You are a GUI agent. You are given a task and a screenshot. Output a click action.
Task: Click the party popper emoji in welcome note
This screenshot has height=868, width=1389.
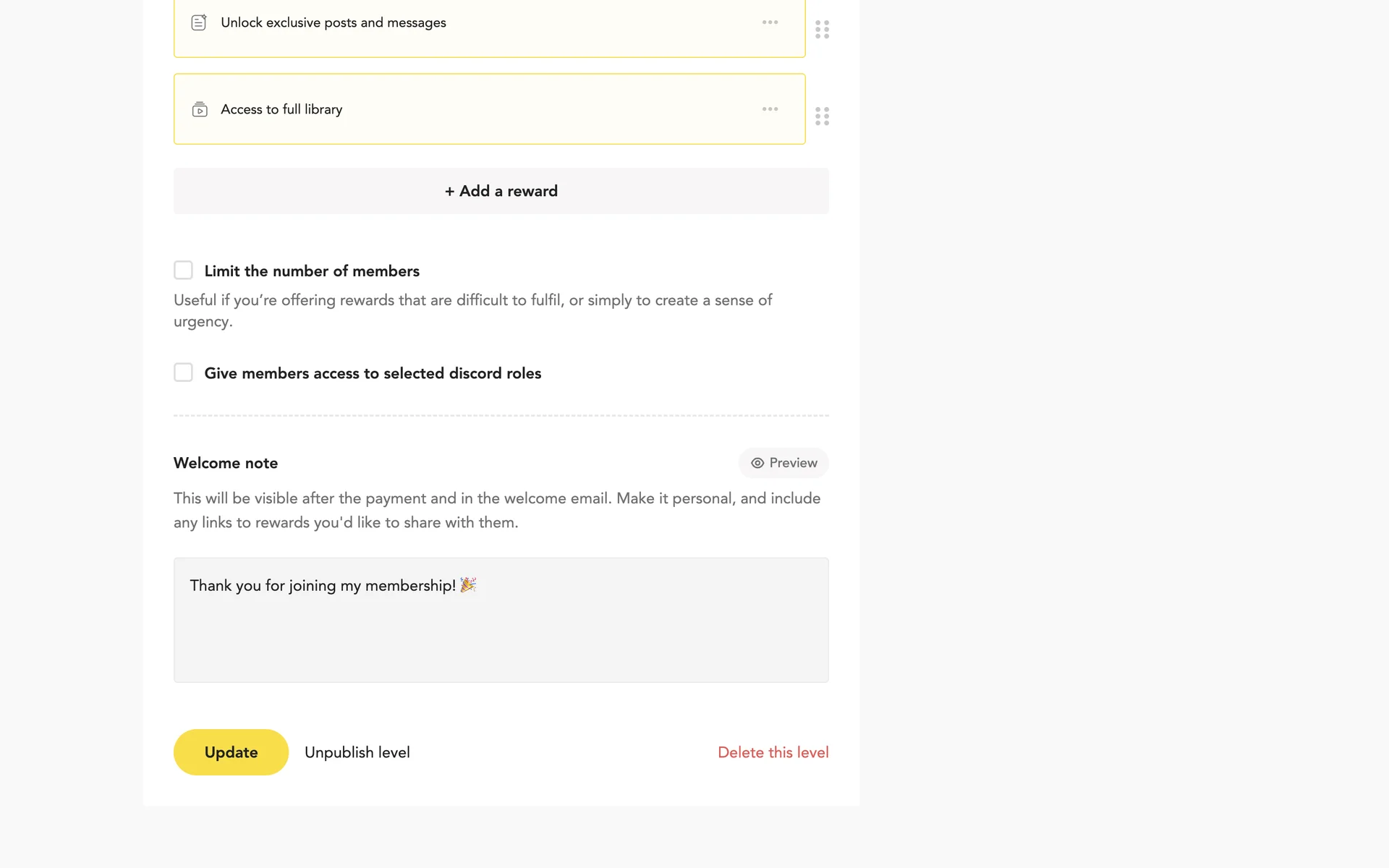tap(468, 584)
